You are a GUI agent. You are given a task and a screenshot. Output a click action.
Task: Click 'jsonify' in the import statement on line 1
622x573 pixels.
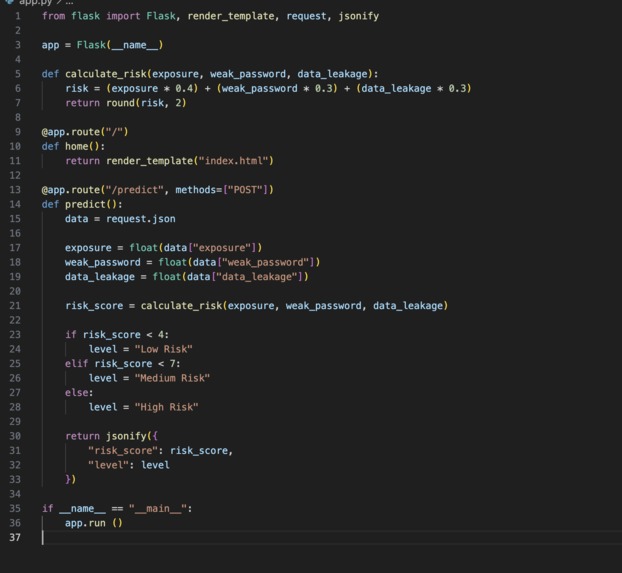pyautogui.click(x=359, y=16)
